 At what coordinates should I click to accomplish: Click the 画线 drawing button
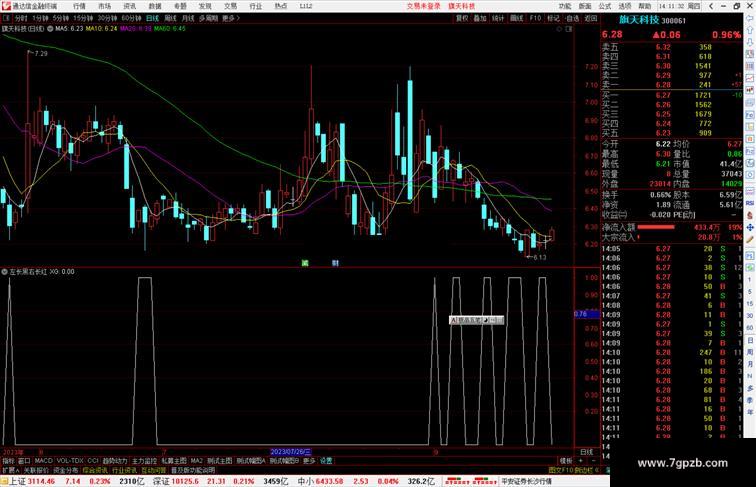point(516,18)
